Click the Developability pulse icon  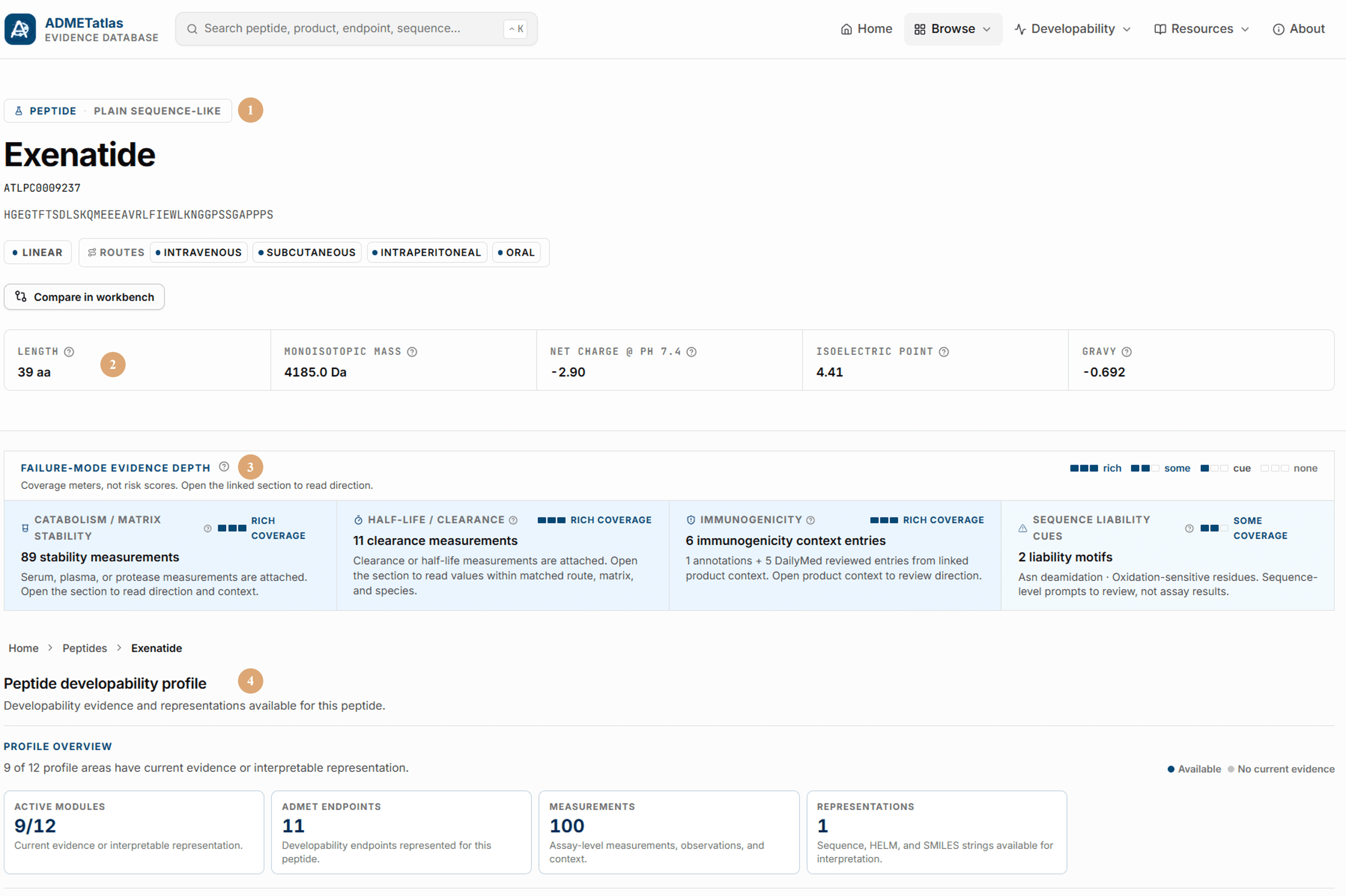point(1020,29)
